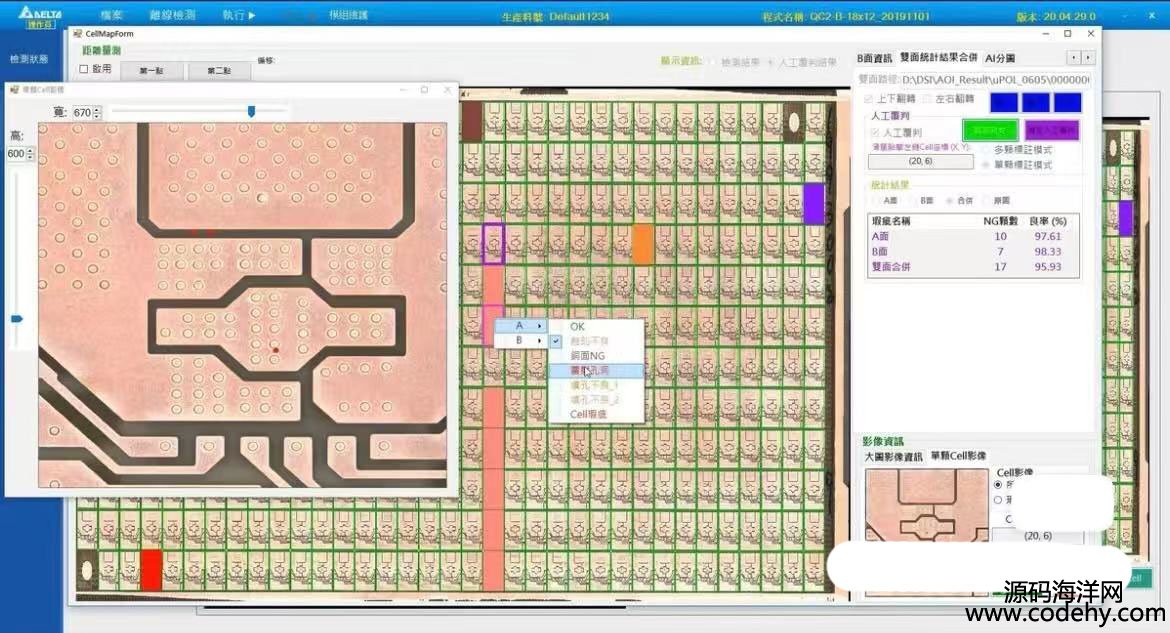The height and width of the screenshot is (633, 1170).
Task: Select the 原圖 statistics radio button
Action: point(986,200)
